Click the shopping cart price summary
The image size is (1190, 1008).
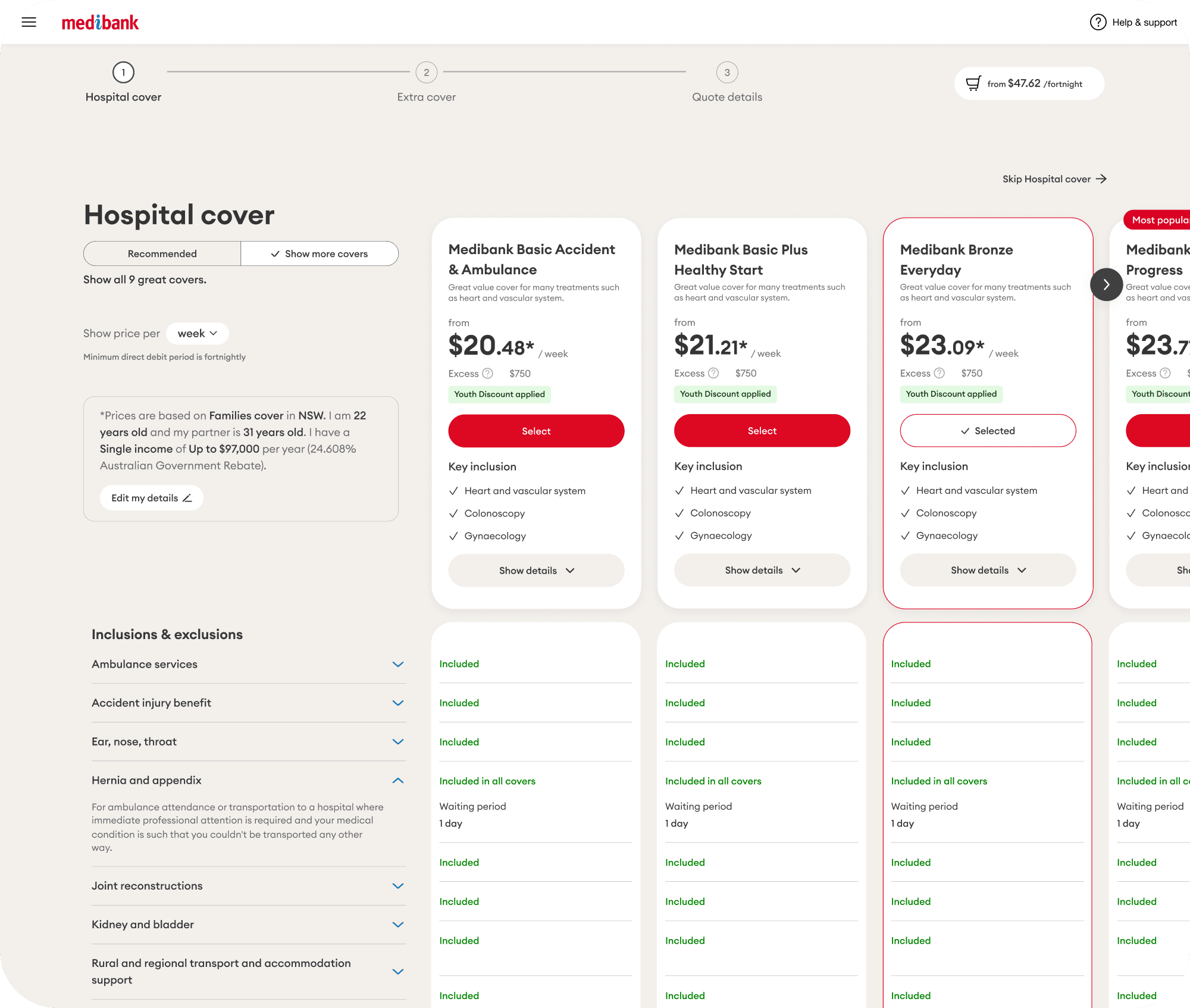point(1029,83)
